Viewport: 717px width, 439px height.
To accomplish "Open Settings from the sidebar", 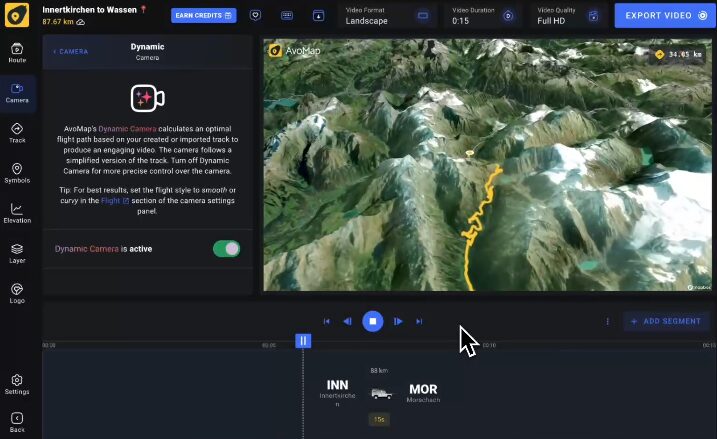I will 17,384.
